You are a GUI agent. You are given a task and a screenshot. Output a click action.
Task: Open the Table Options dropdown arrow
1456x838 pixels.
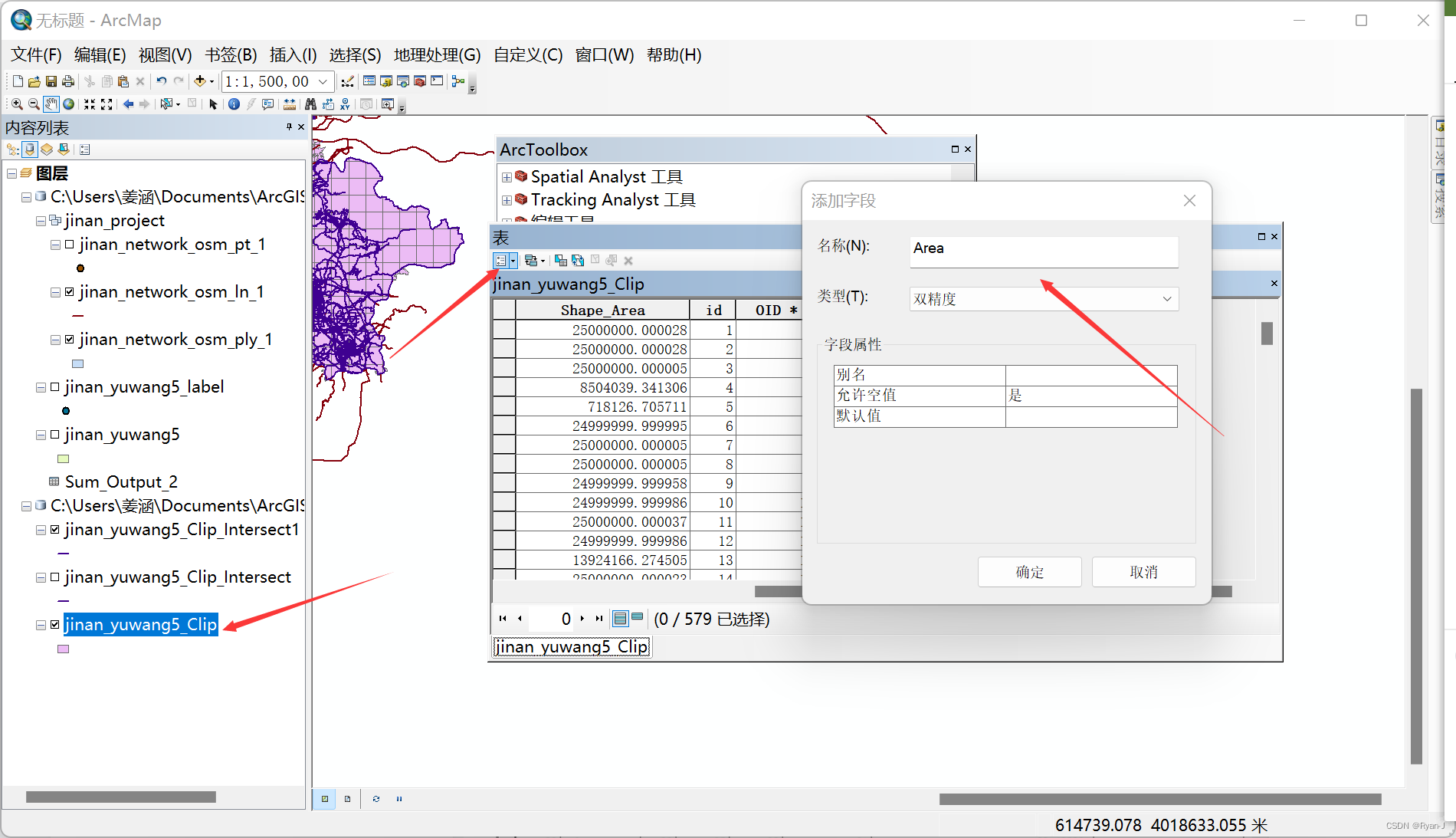[513, 261]
